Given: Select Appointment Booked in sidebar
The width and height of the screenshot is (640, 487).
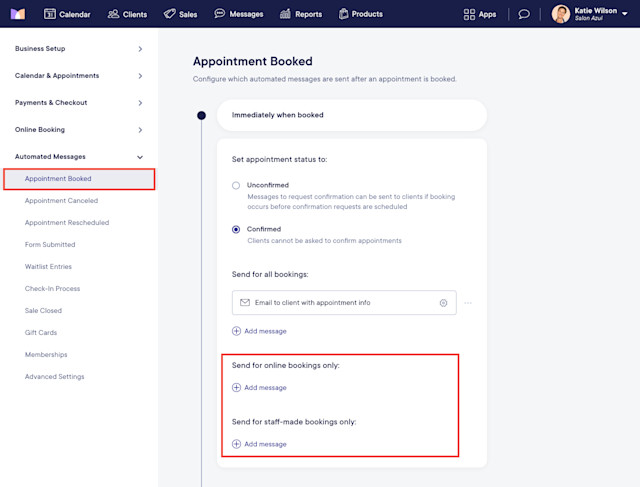Looking at the screenshot, I should (79, 179).
